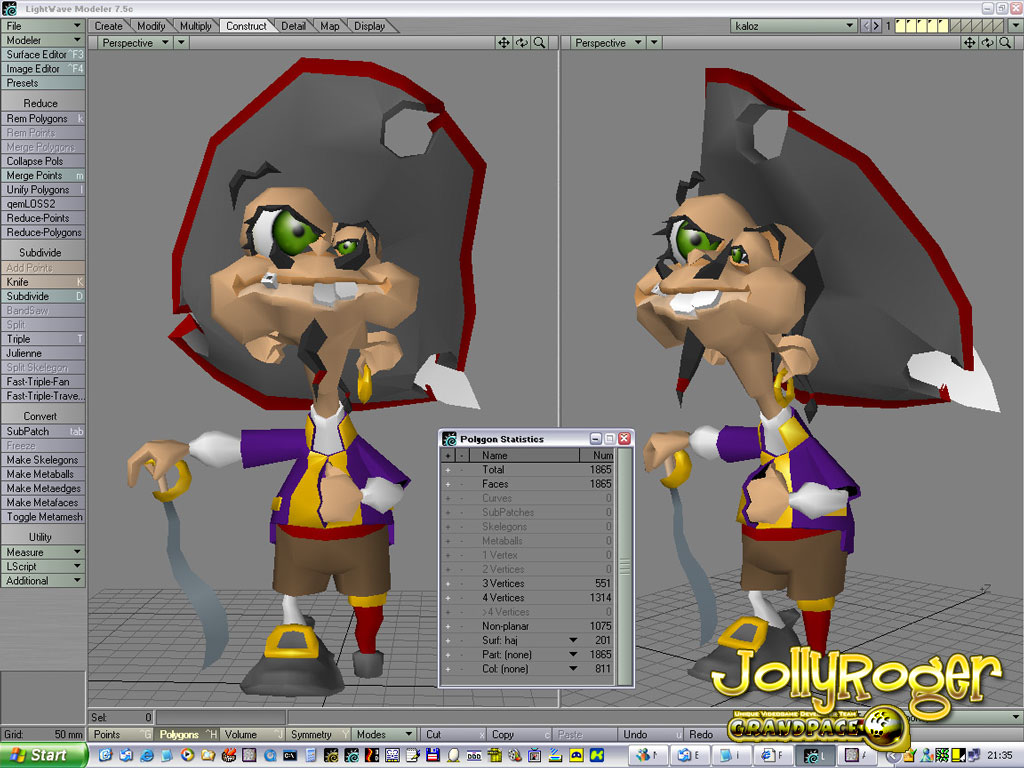The height and width of the screenshot is (768, 1024).
Task: Click the Windows Start button
Action: (44, 756)
